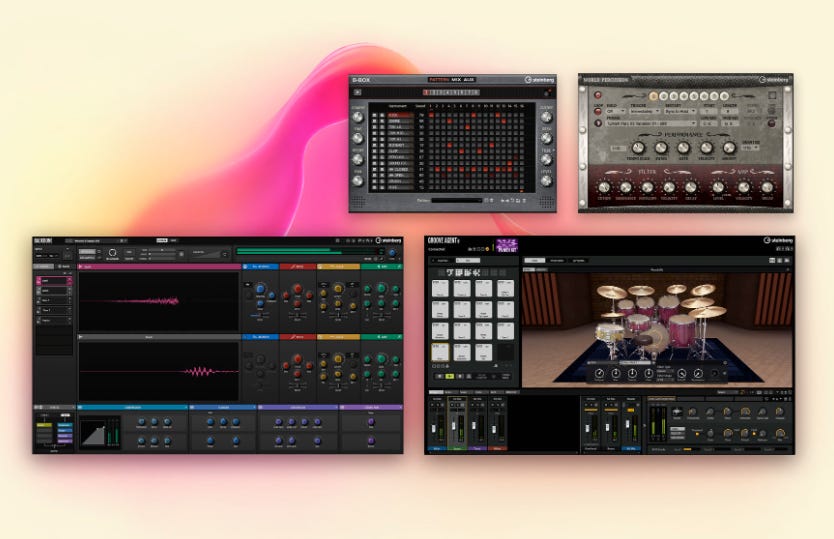This screenshot has width=834, height=539.
Task: Adjust rightmost master fader in Groove Agent mixer
Action: point(628,424)
